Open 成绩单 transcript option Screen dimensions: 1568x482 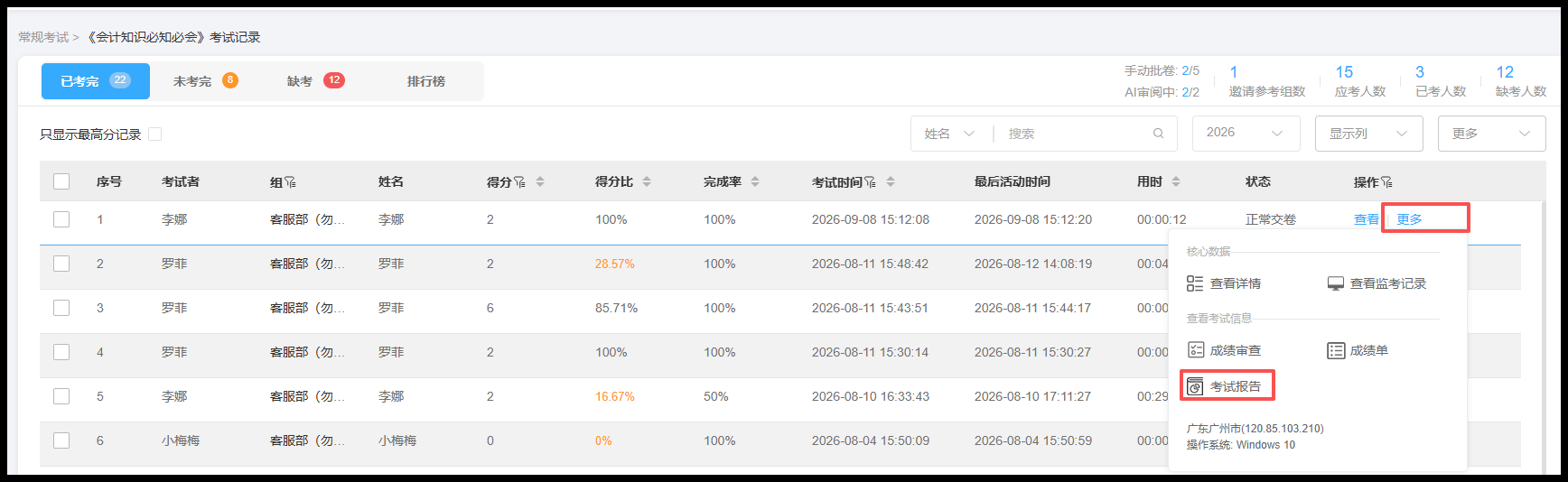pos(1358,350)
